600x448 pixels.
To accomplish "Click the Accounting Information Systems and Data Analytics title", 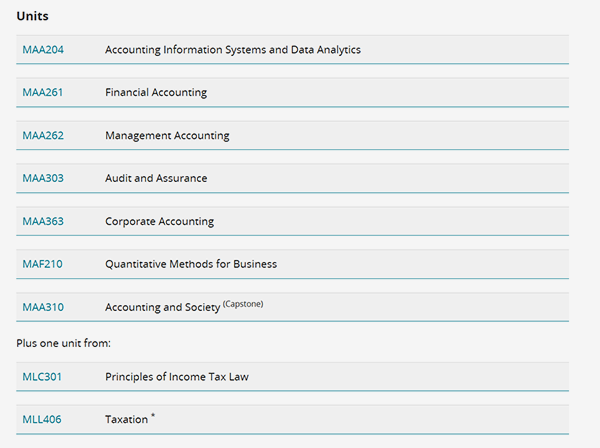I will pos(232,50).
